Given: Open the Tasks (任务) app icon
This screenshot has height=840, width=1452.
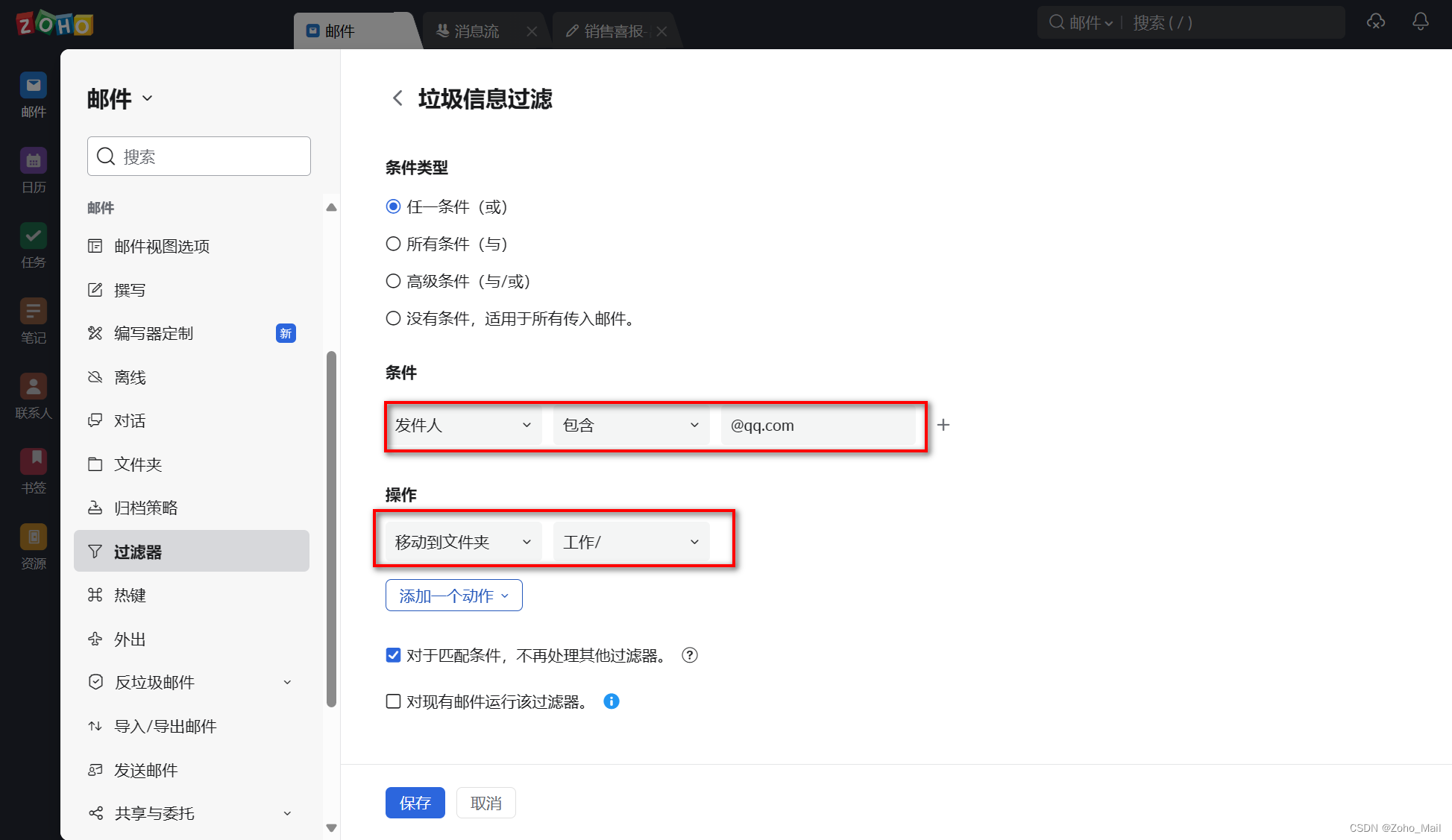Looking at the screenshot, I should (x=34, y=237).
